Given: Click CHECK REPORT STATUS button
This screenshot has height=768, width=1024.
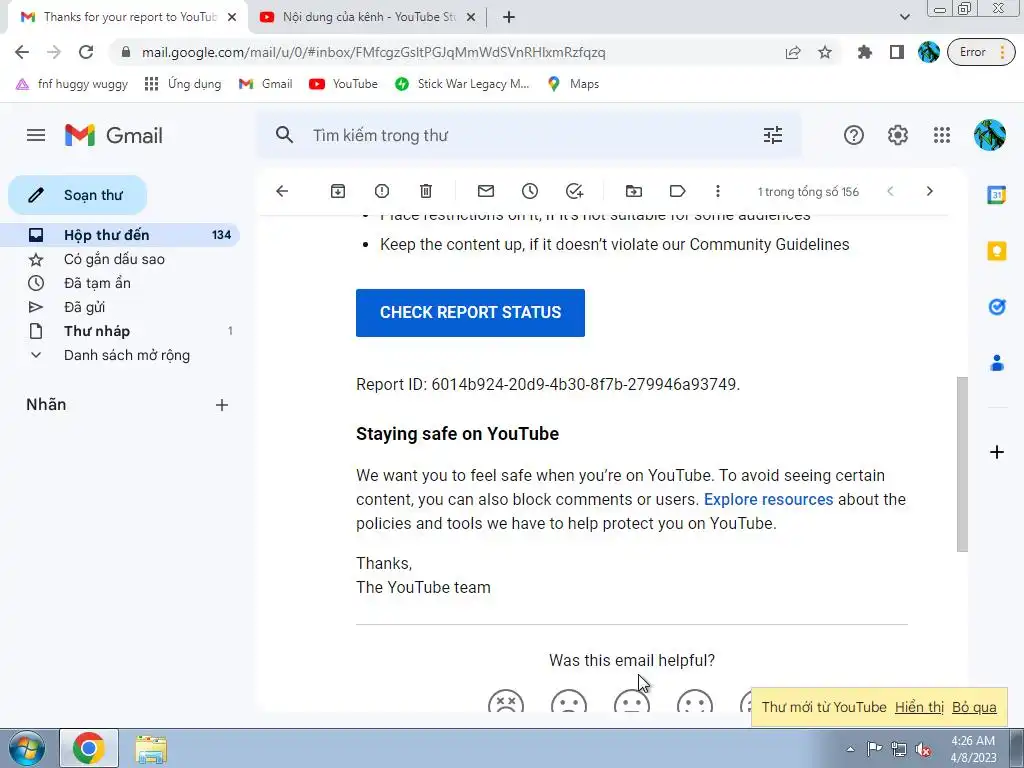Looking at the screenshot, I should pyautogui.click(x=470, y=313).
